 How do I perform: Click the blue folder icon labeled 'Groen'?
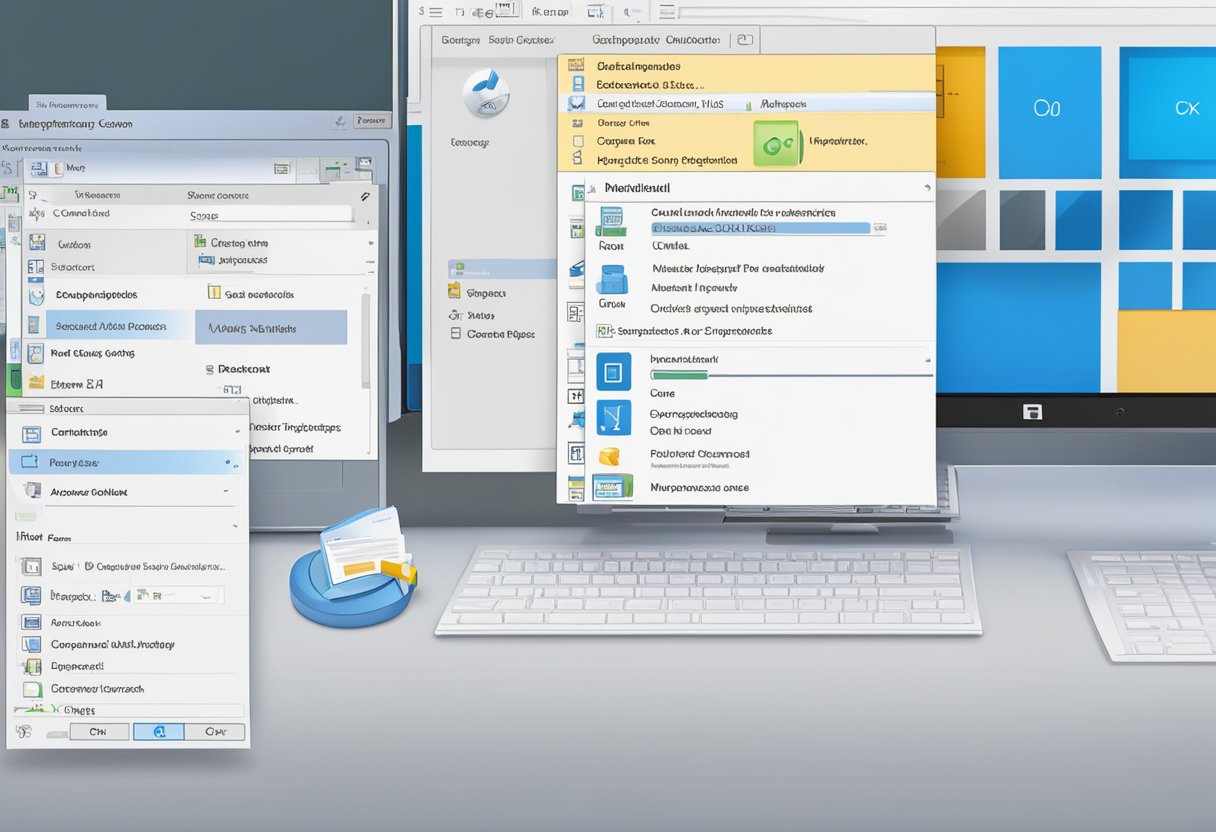click(x=611, y=279)
